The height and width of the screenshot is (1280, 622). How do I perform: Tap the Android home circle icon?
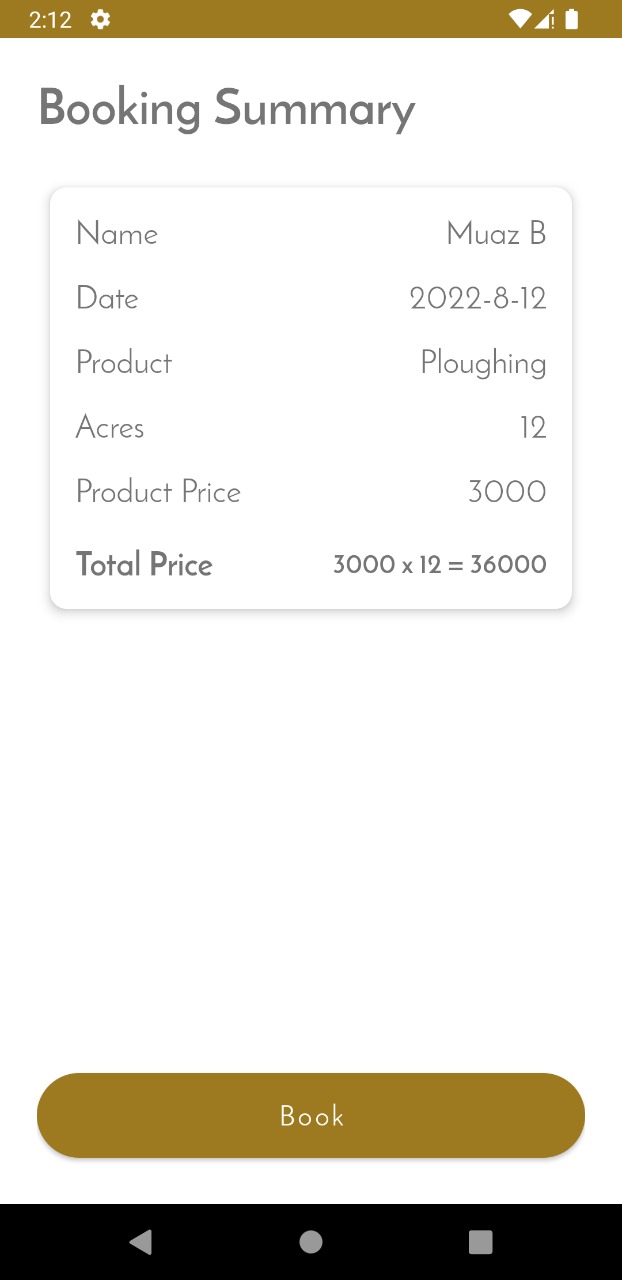[311, 1242]
